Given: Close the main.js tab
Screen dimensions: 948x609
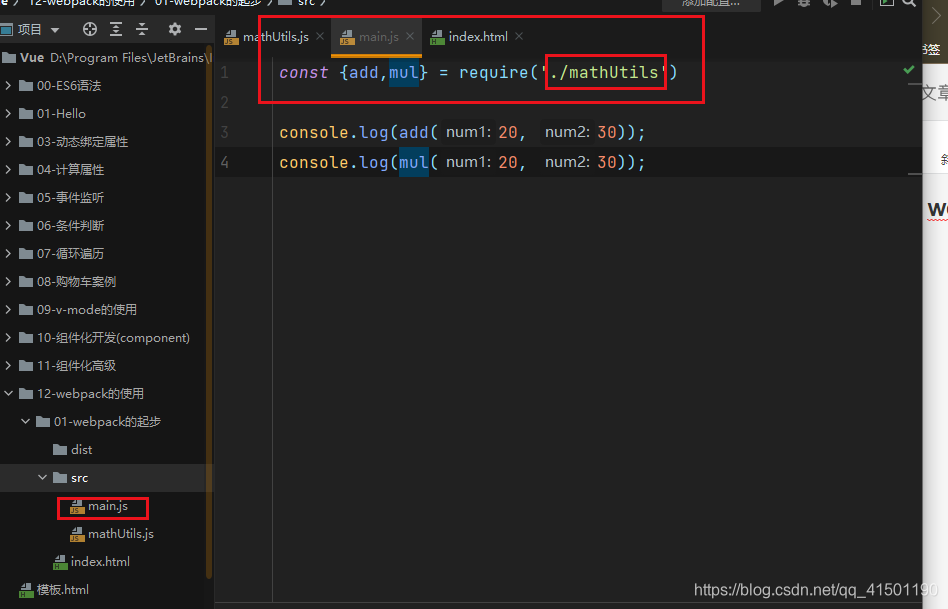Looking at the screenshot, I should pos(410,37).
